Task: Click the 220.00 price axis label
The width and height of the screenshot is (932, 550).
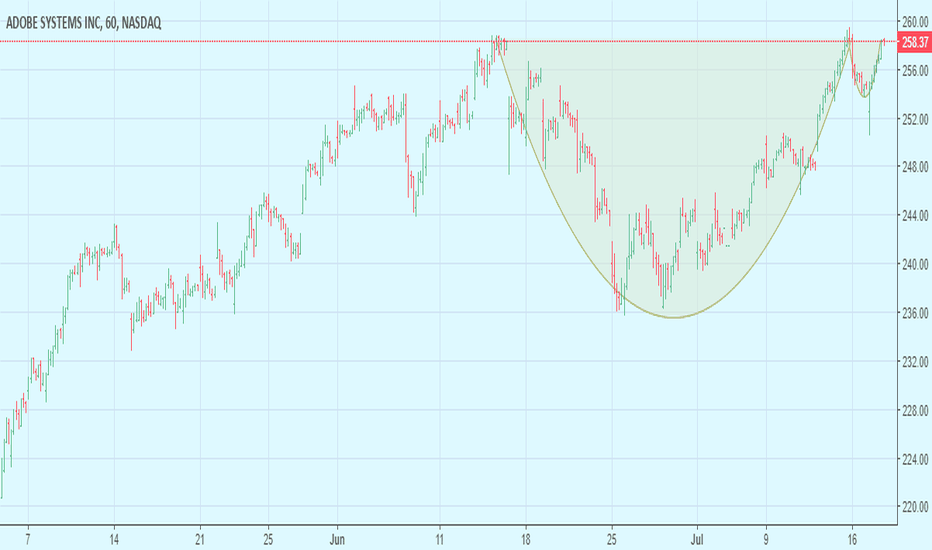Action: (915, 507)
